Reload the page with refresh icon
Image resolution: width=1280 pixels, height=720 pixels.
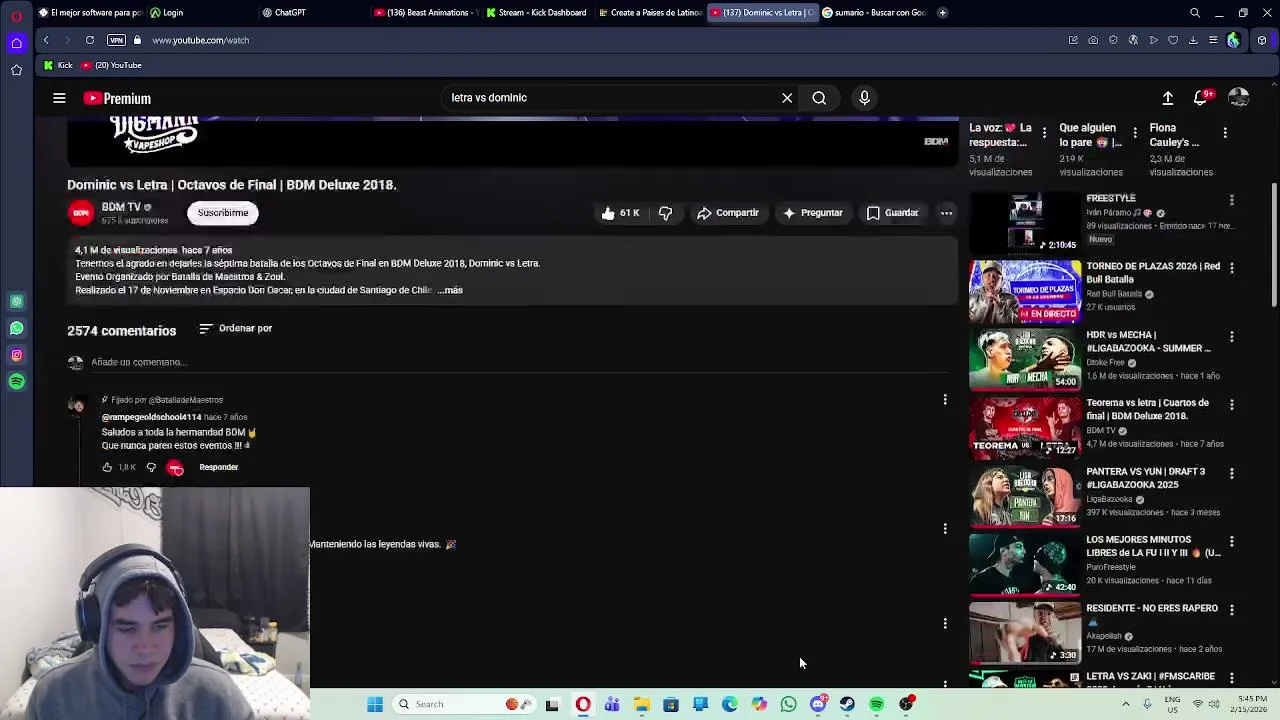pyautogui.click(x=90, y=40)
